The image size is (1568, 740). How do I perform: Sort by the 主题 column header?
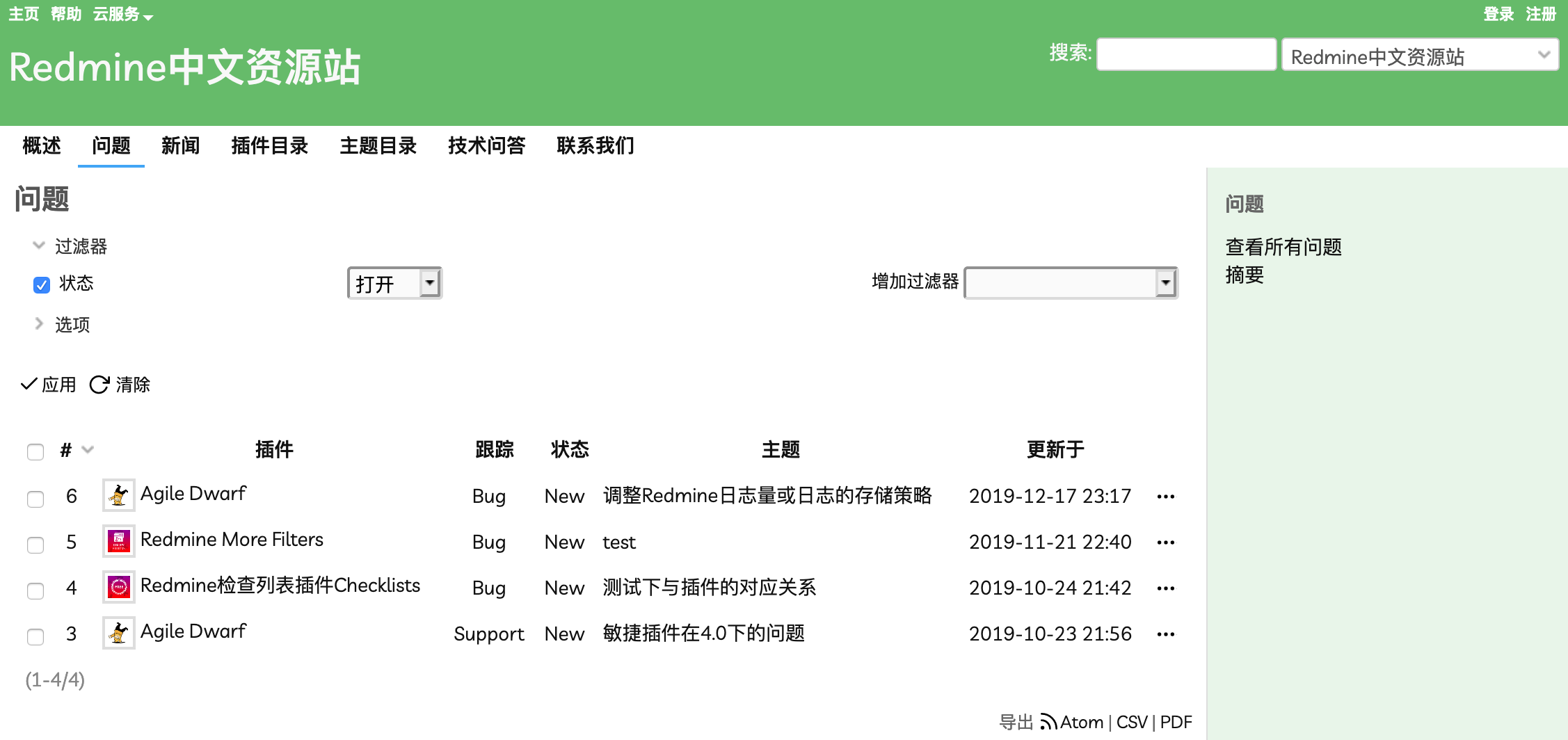click(x=781, y=450)
